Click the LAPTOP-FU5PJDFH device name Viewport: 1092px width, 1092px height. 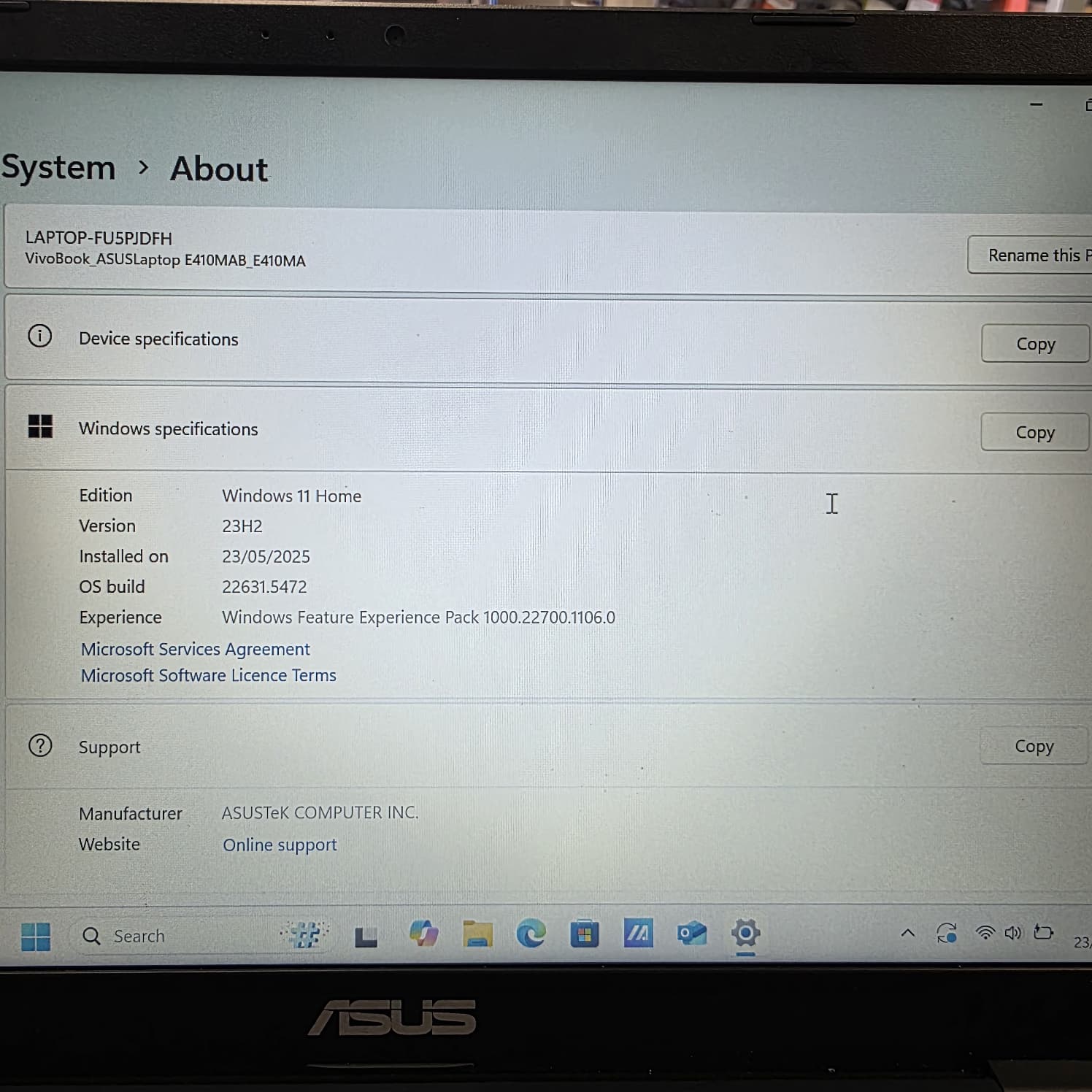[99, 238]
